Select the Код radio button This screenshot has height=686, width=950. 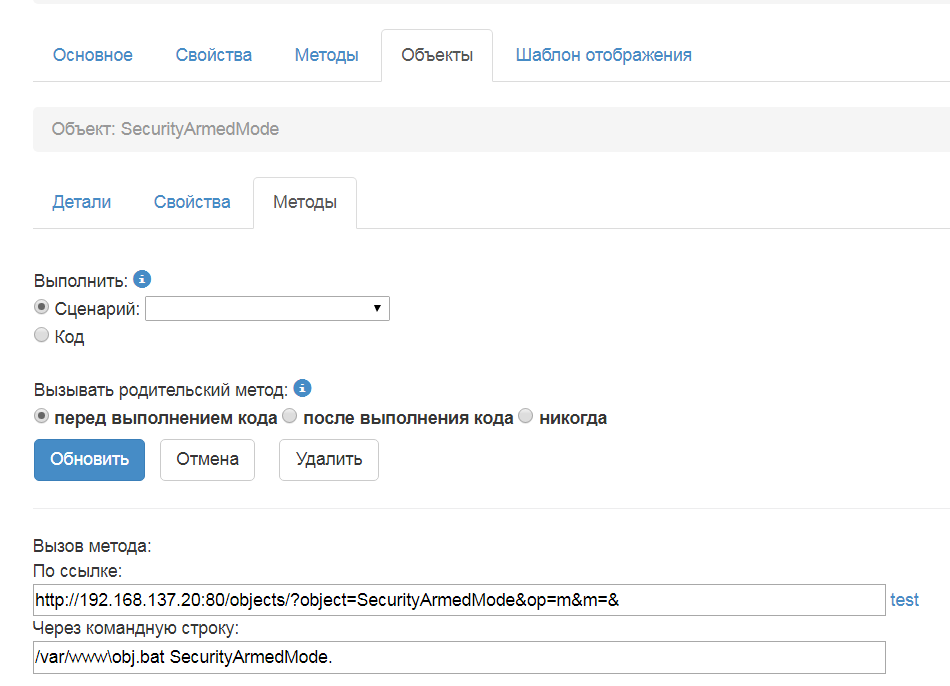[42, 336]
